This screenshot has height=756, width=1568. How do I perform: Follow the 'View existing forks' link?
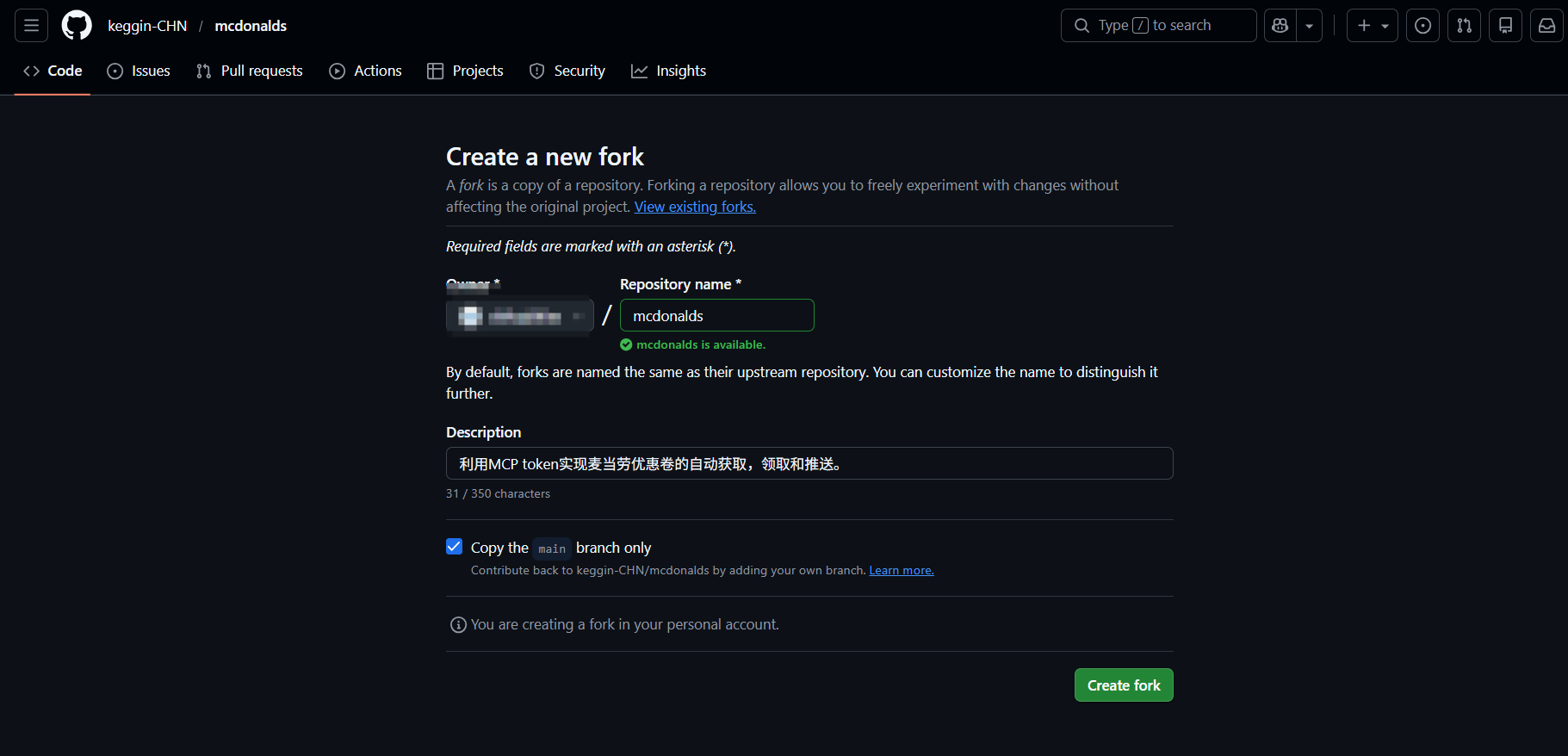[695, 207]
